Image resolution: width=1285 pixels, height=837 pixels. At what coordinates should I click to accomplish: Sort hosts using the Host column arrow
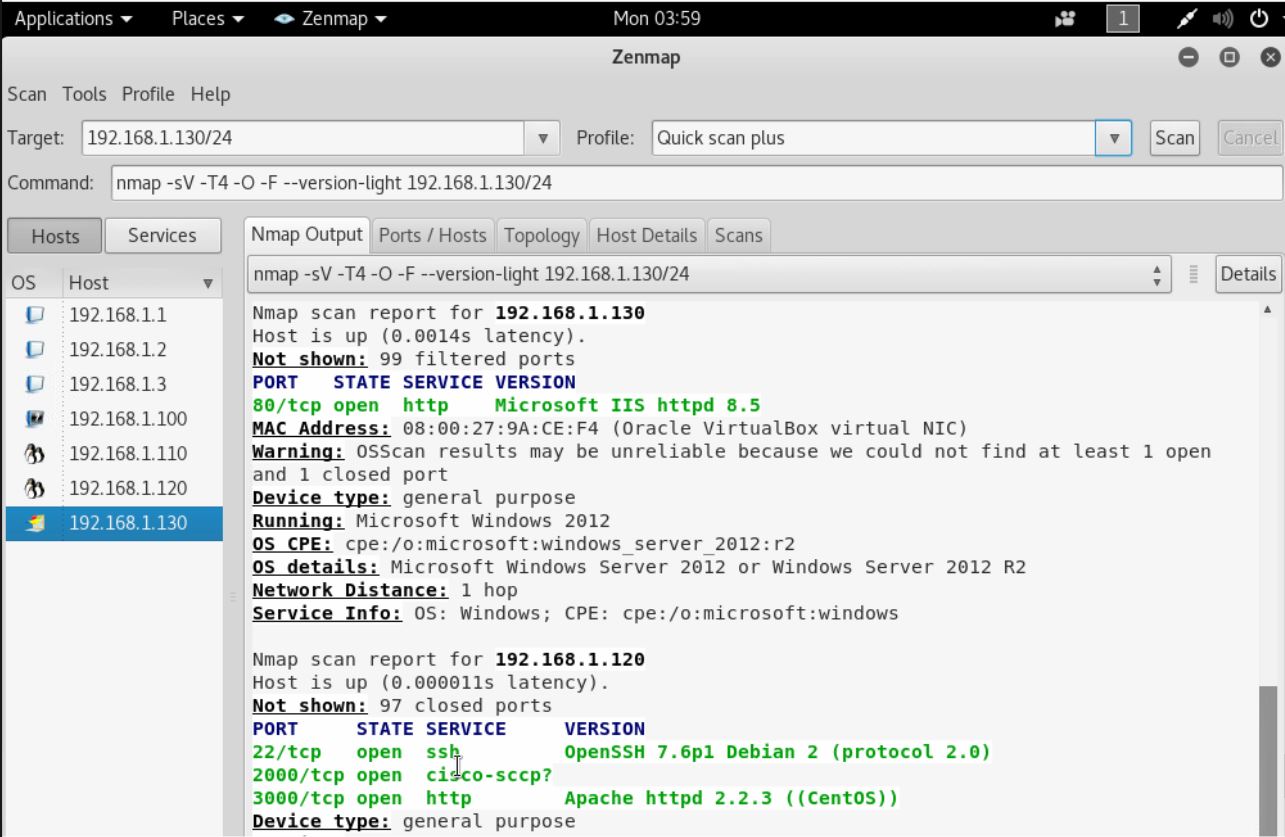208,283
